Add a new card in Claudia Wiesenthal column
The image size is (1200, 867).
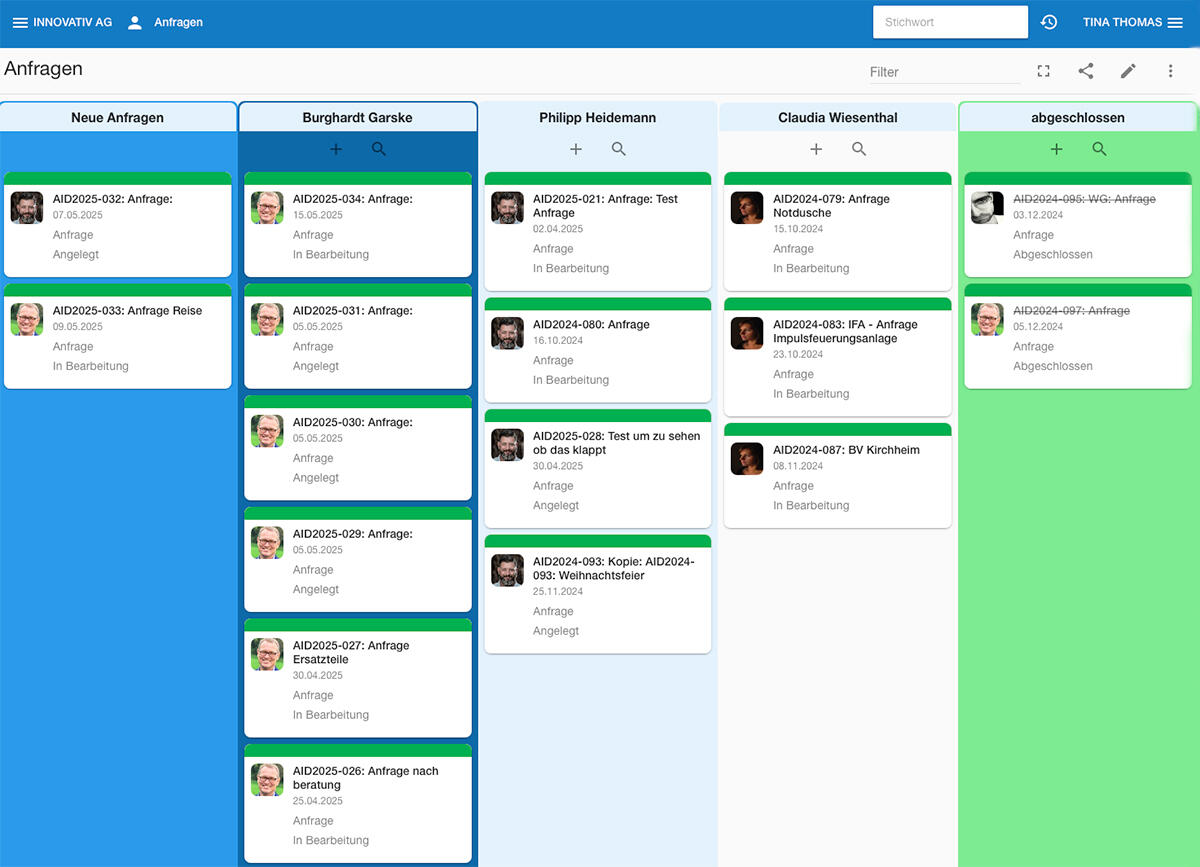coord(816,148)
